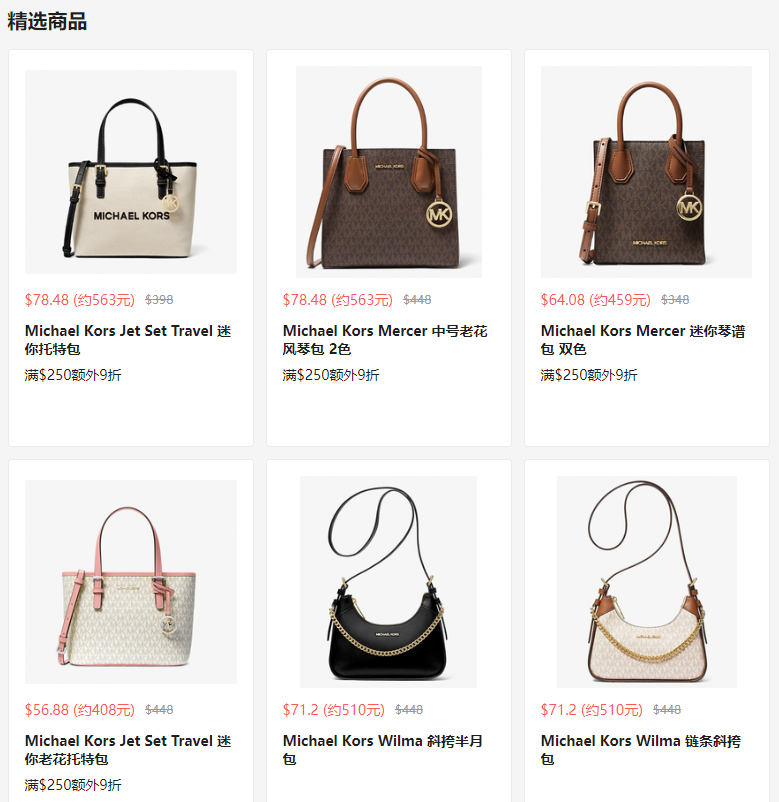This screenshot has width=779, height=802.
Task: Click 满$250额外9折 under the Mercer 迷你琴谱包
Action: pyautogui.click(x=589, y=375)
